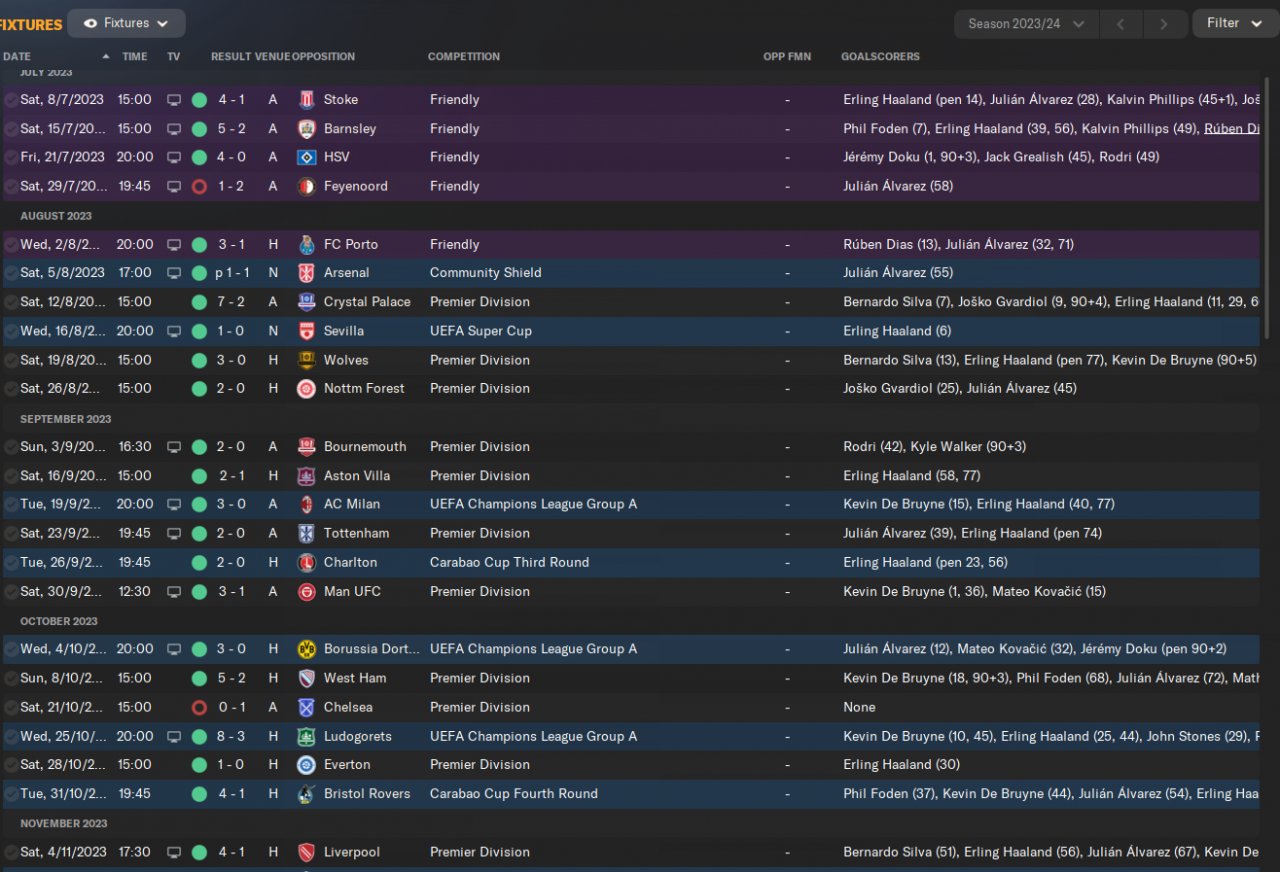Open the Fixtures view dropdown
This screenshot has width=1280, height=872.
(126, 23)
